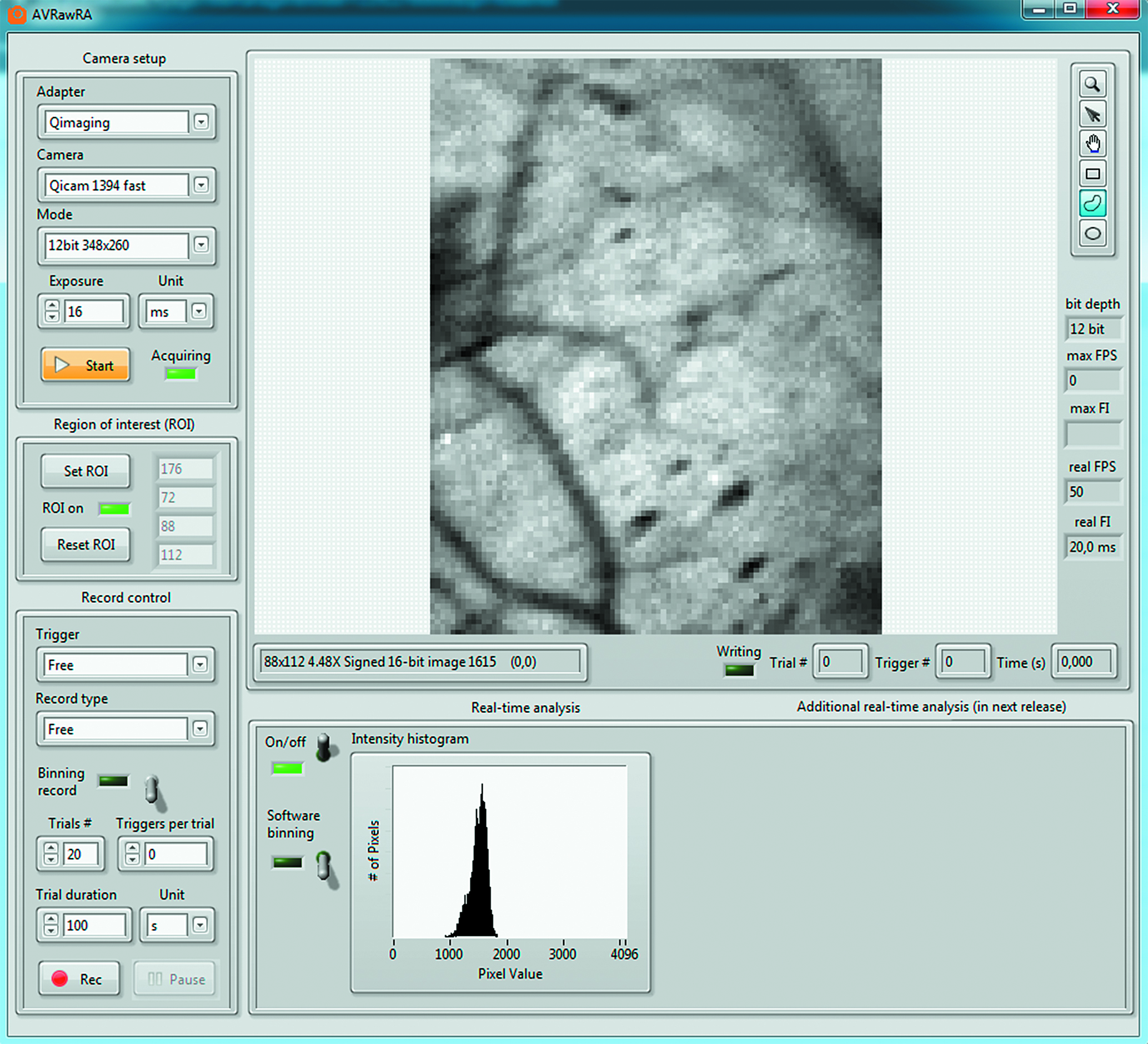Viewport: 1148px width, 1044px height.
Task: Click the Set ROI button
Action: click(x=86, y=471)
